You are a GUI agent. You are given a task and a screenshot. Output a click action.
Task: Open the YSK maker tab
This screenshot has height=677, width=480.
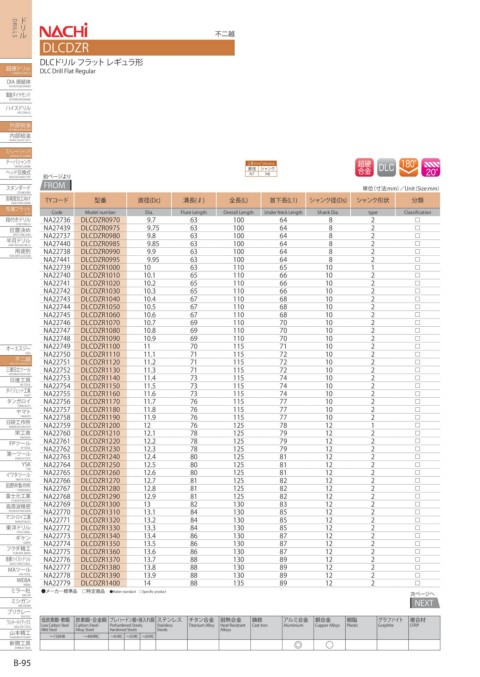[16, 465]
